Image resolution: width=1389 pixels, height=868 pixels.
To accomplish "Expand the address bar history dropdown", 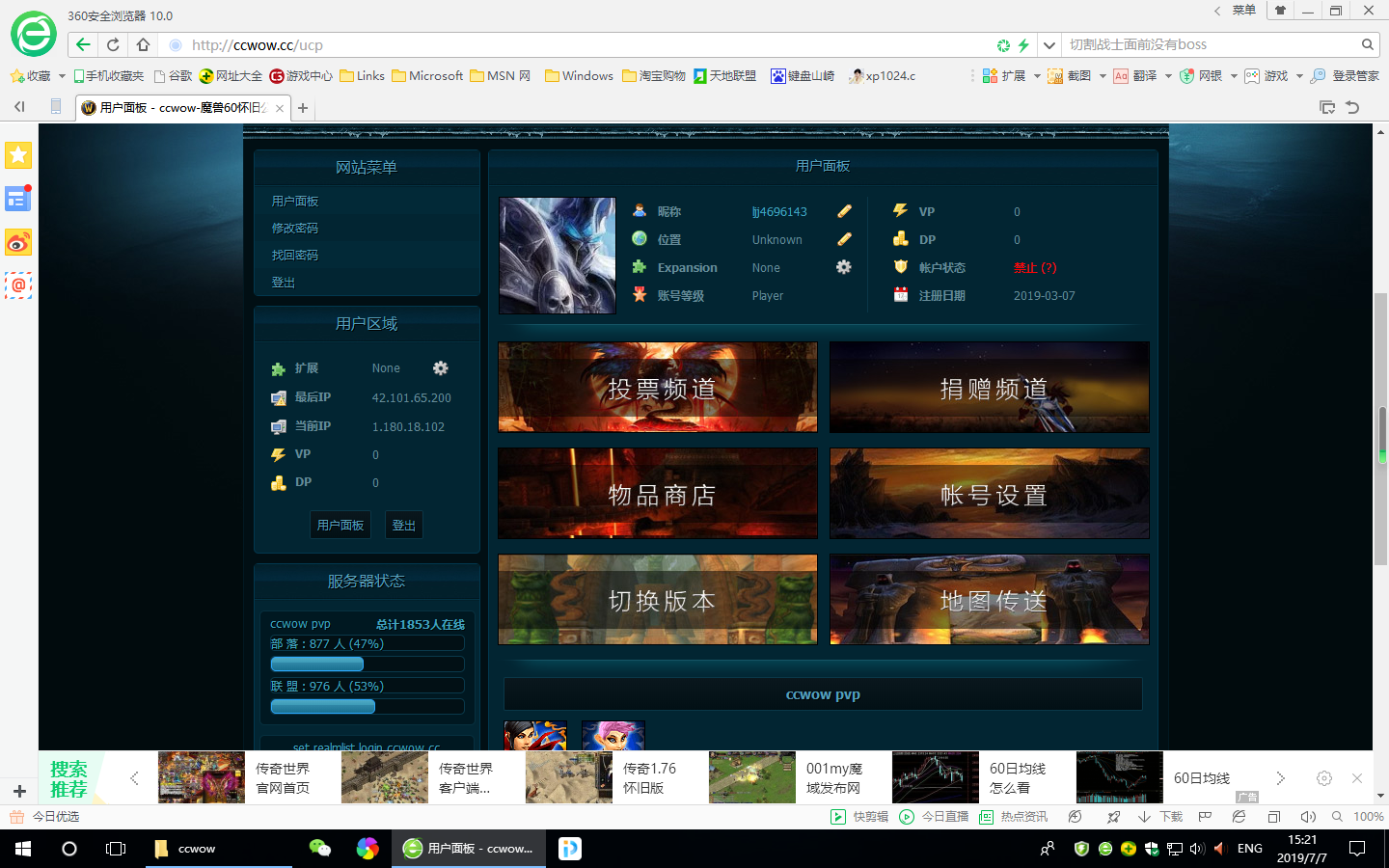I will coord(1049,44).
